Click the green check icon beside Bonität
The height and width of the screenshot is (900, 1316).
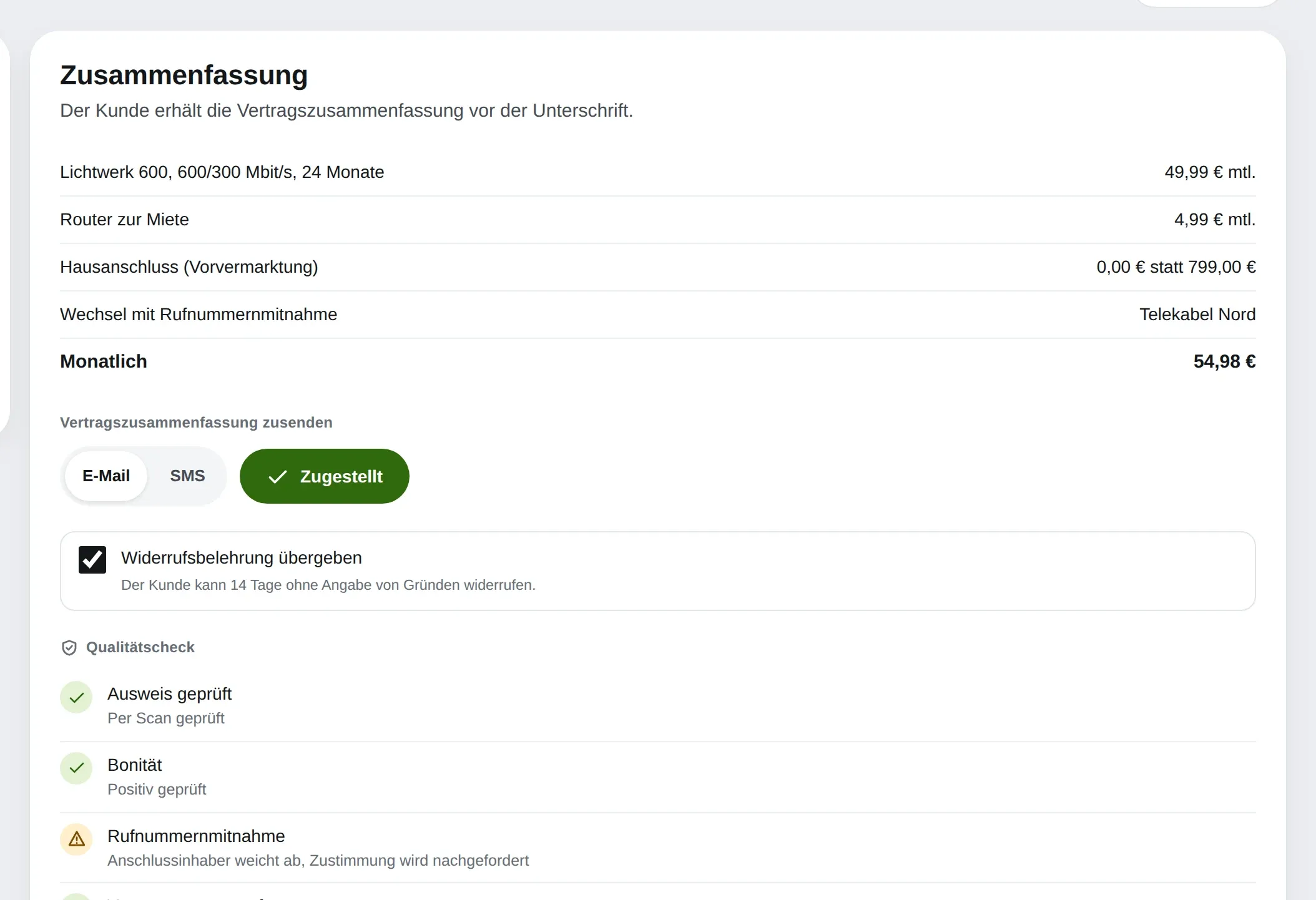pos(76,768)
